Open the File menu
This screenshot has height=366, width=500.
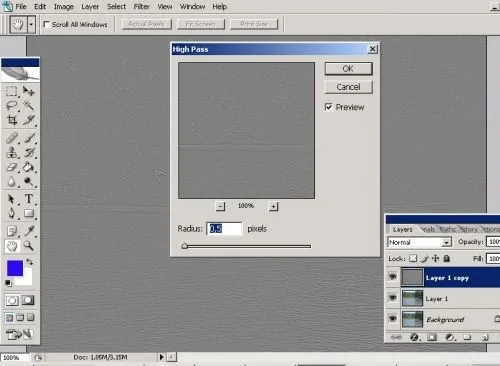pos(21,7)
